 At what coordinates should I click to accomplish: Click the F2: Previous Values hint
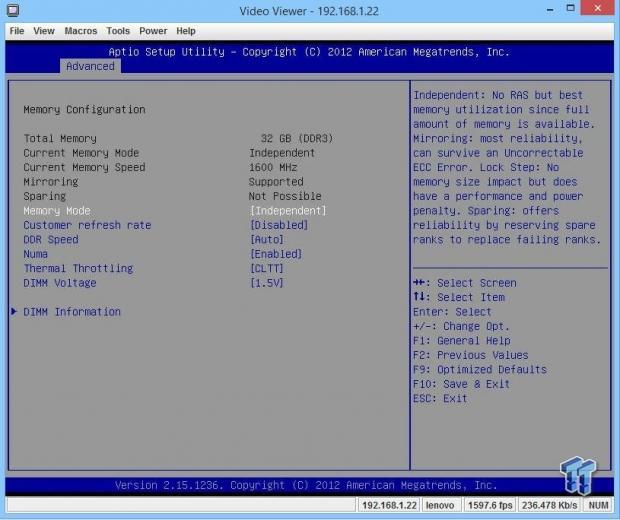471,355
